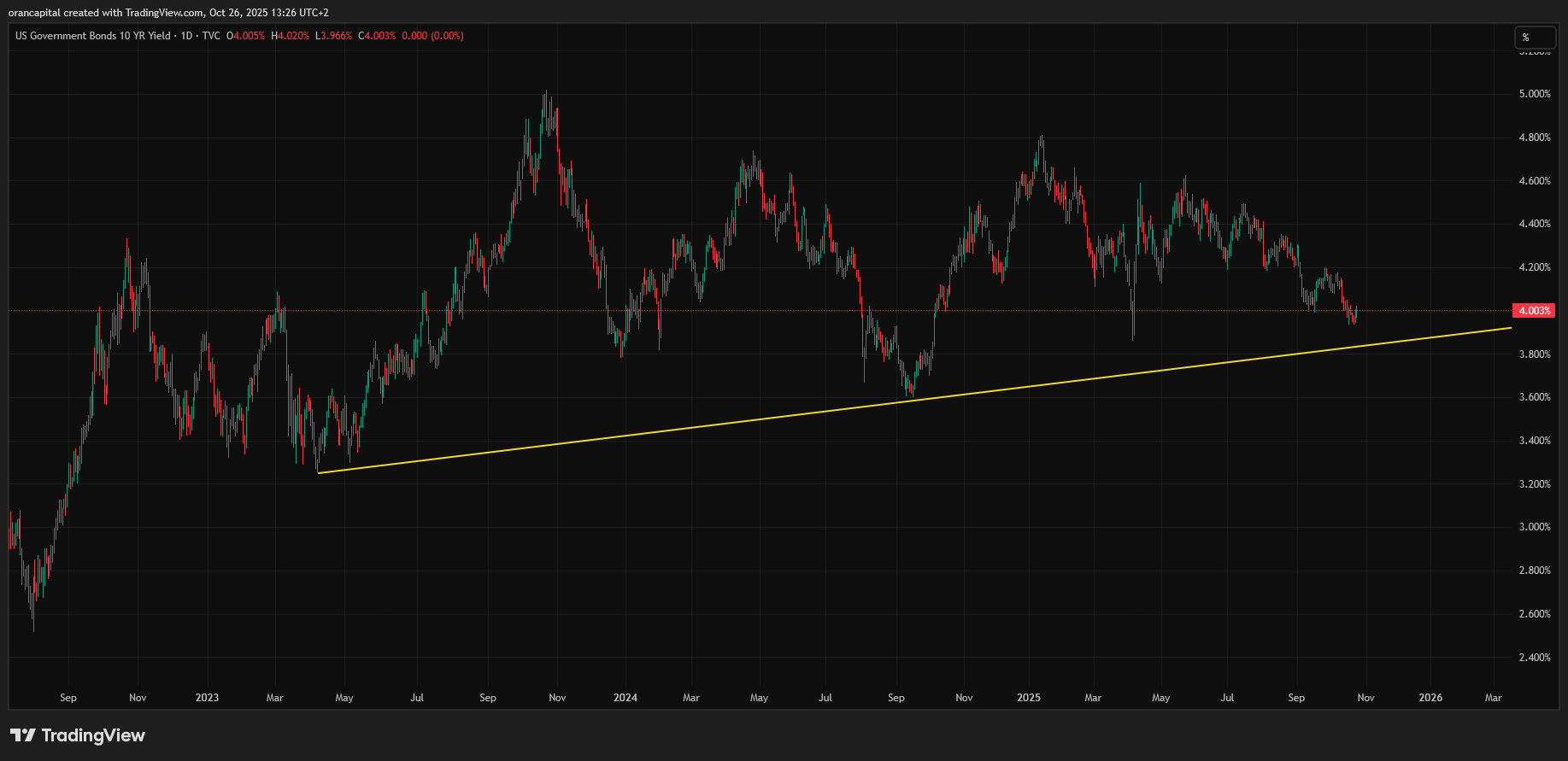The height and width of the screenshot is (761, 1568).
Task: Open the US Government Bonds 10 YR Yield symbol title
Action: 93,36
